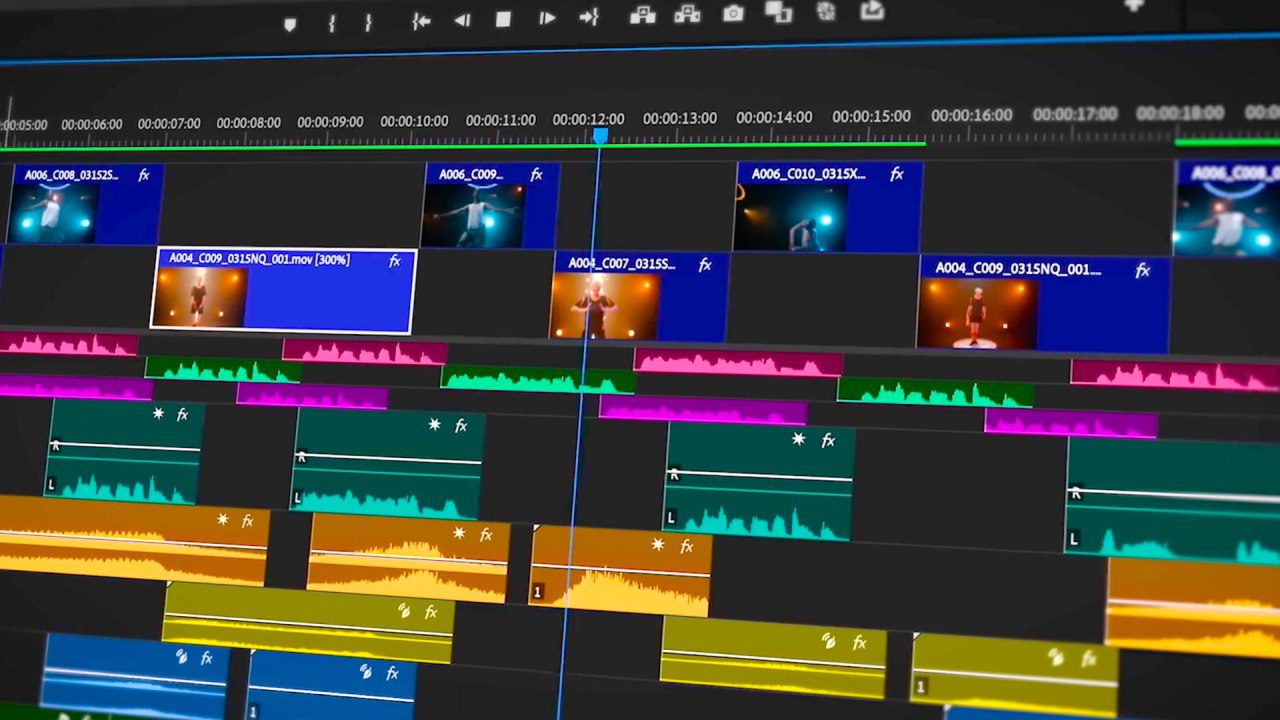Viewport: 1280px width, 720px height.
Task: Select the A004_C009_0315NQ_001.mov [300%] clip
Action: point(283,290)
